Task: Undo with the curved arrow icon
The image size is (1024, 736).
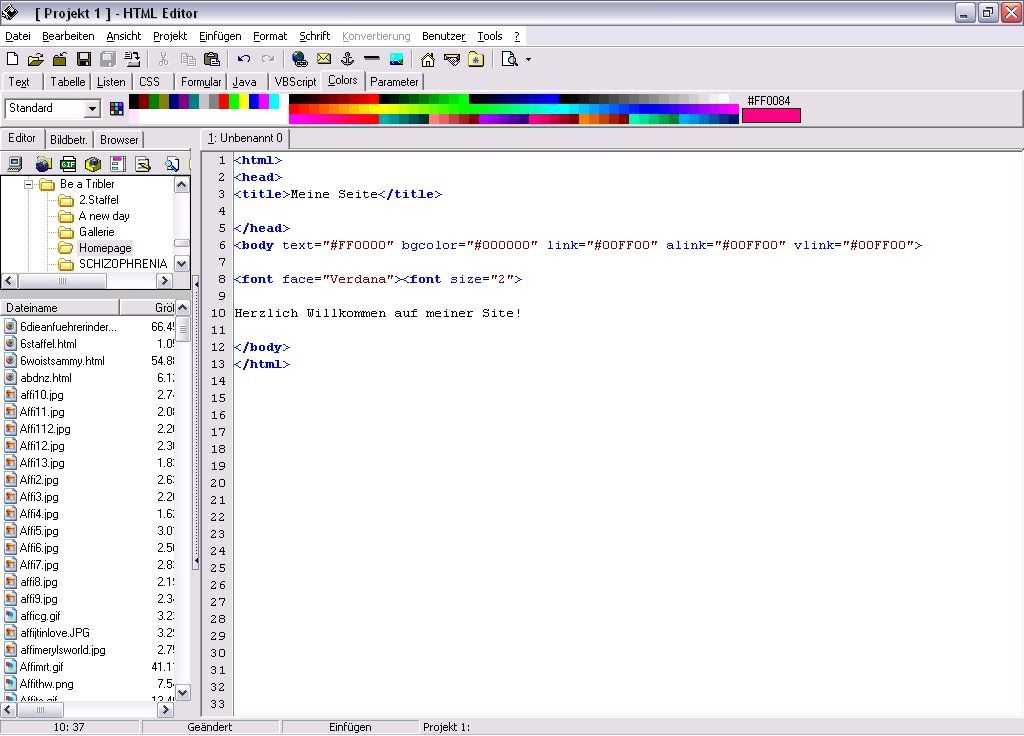Action: [244, 59]
